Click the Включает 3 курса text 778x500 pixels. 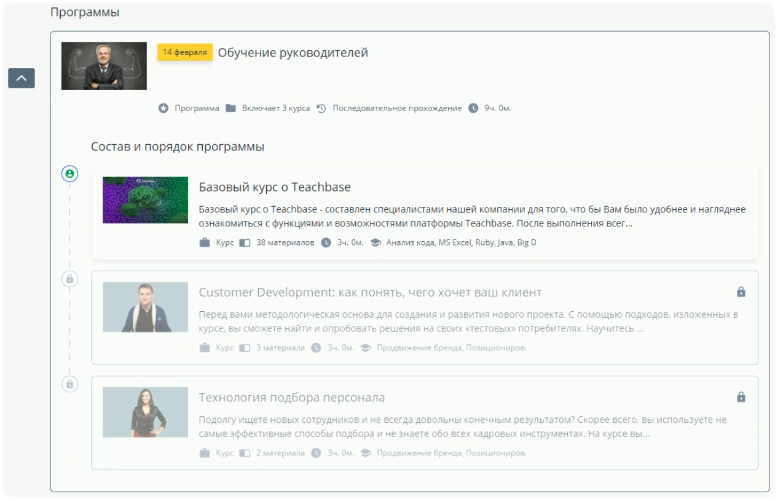coord(276,108)
